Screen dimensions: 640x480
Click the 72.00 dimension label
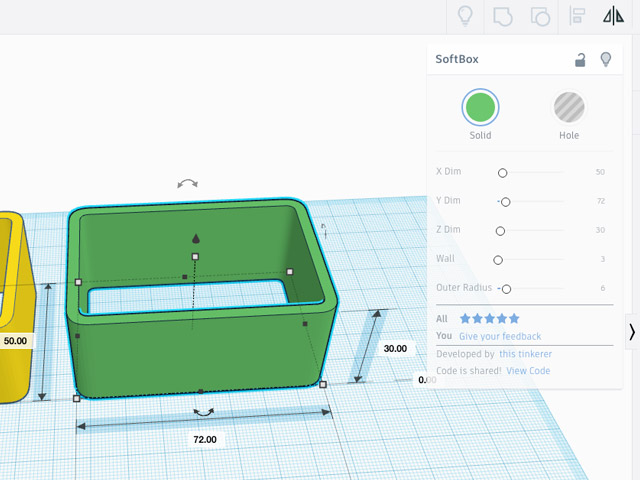[x=204, y=439]
